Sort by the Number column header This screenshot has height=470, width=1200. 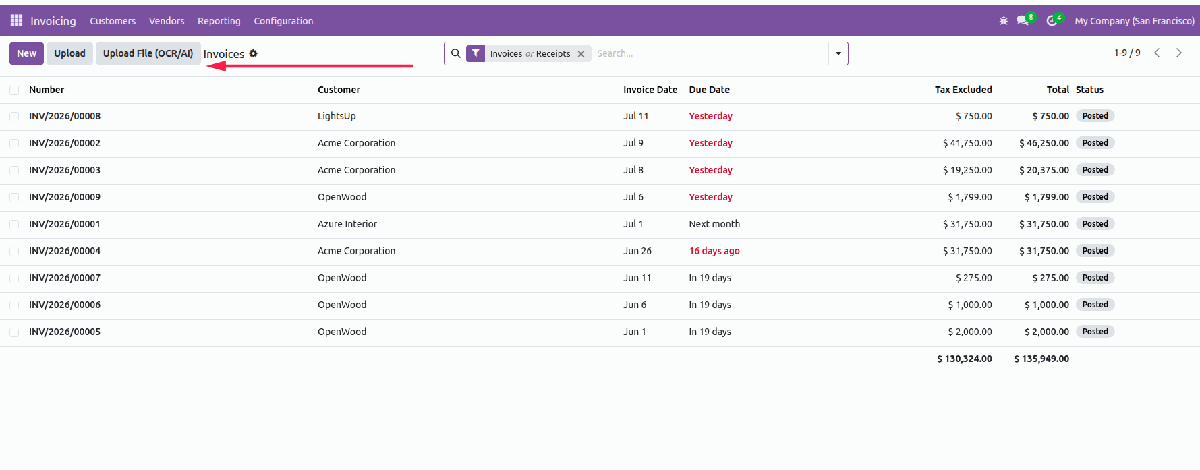tap(47, 90)
